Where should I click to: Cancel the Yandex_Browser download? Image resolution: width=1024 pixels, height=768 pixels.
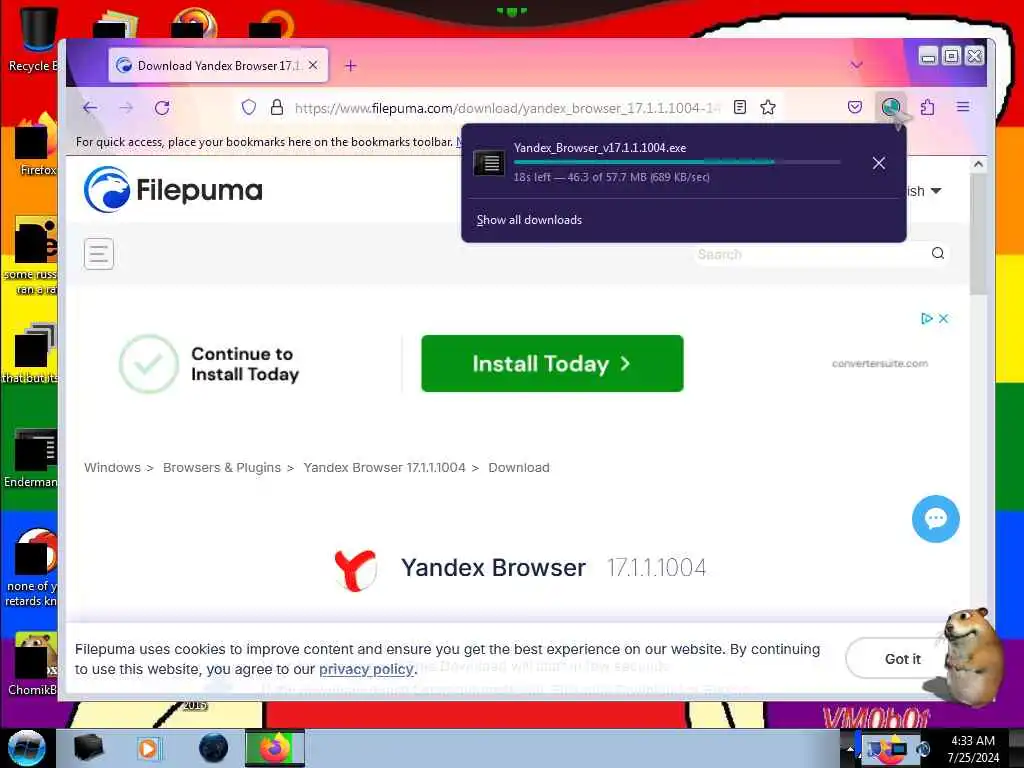coord(879,163)
